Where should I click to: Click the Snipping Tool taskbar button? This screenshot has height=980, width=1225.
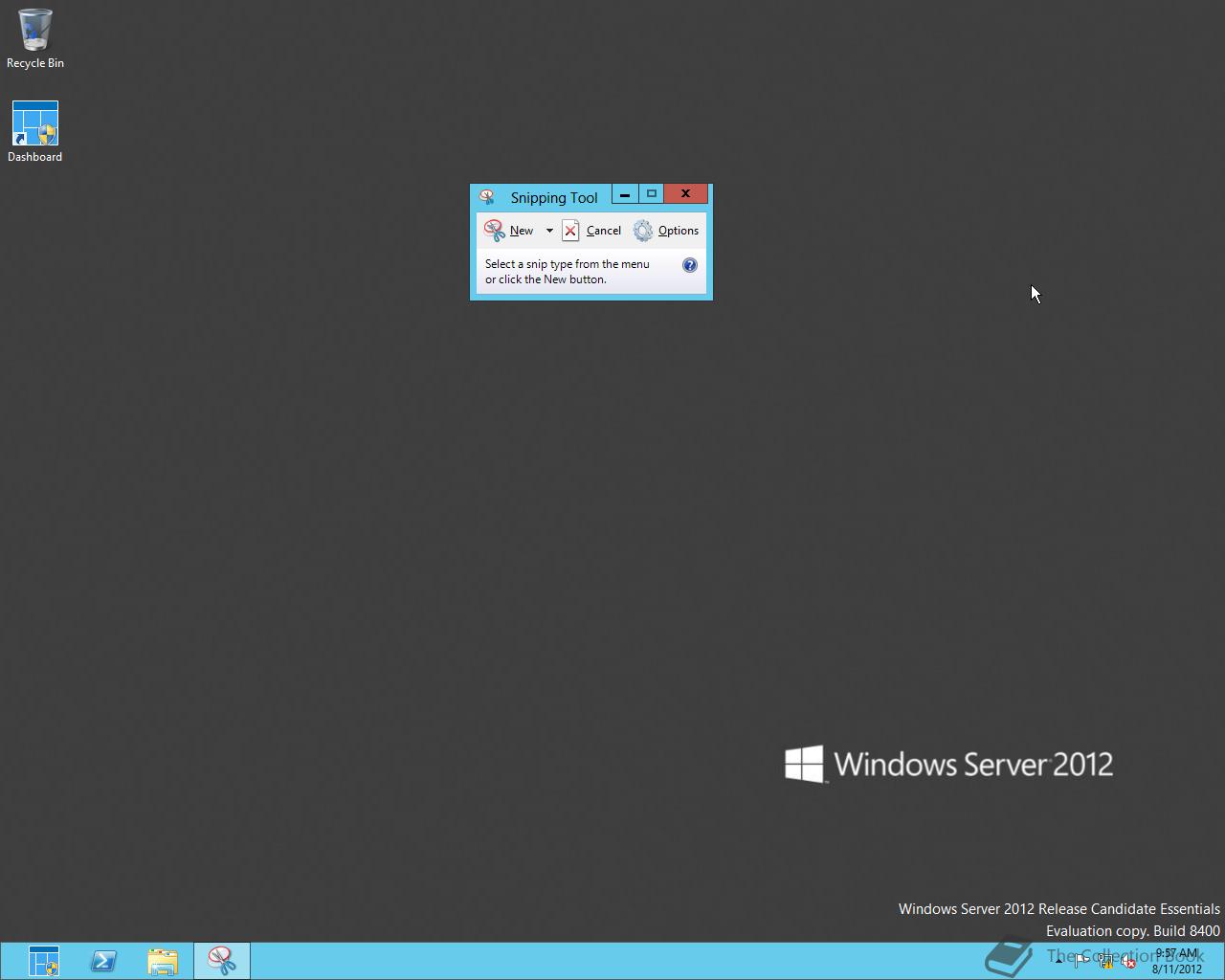(x=222, y=961)
